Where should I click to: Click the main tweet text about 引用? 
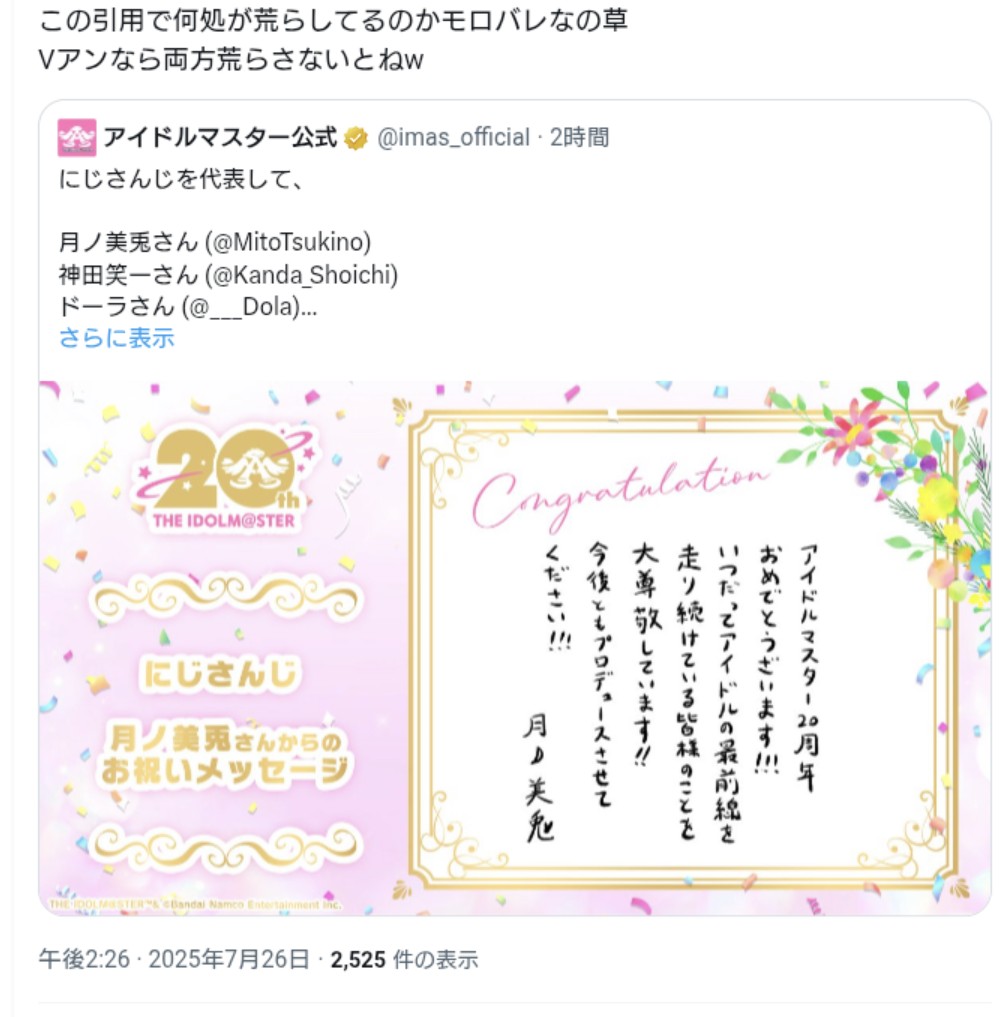click(x=333, y=40)
